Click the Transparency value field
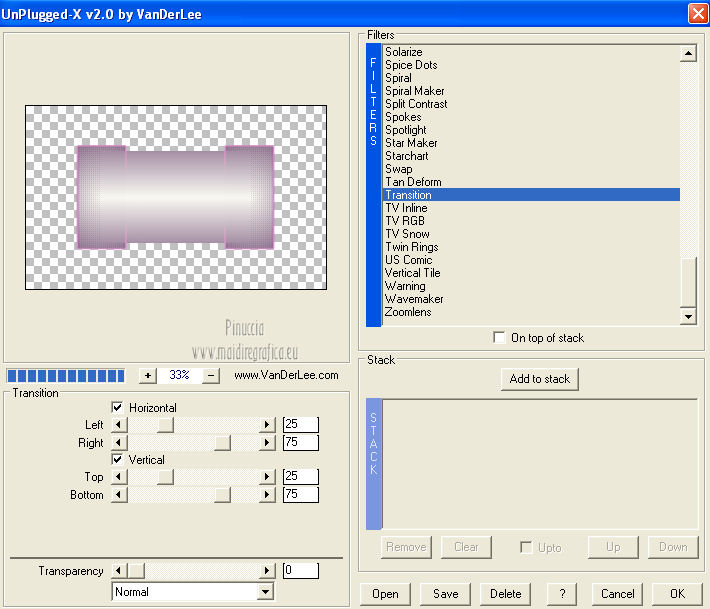Viewport: 710px width, 609px height. point(301,571)
